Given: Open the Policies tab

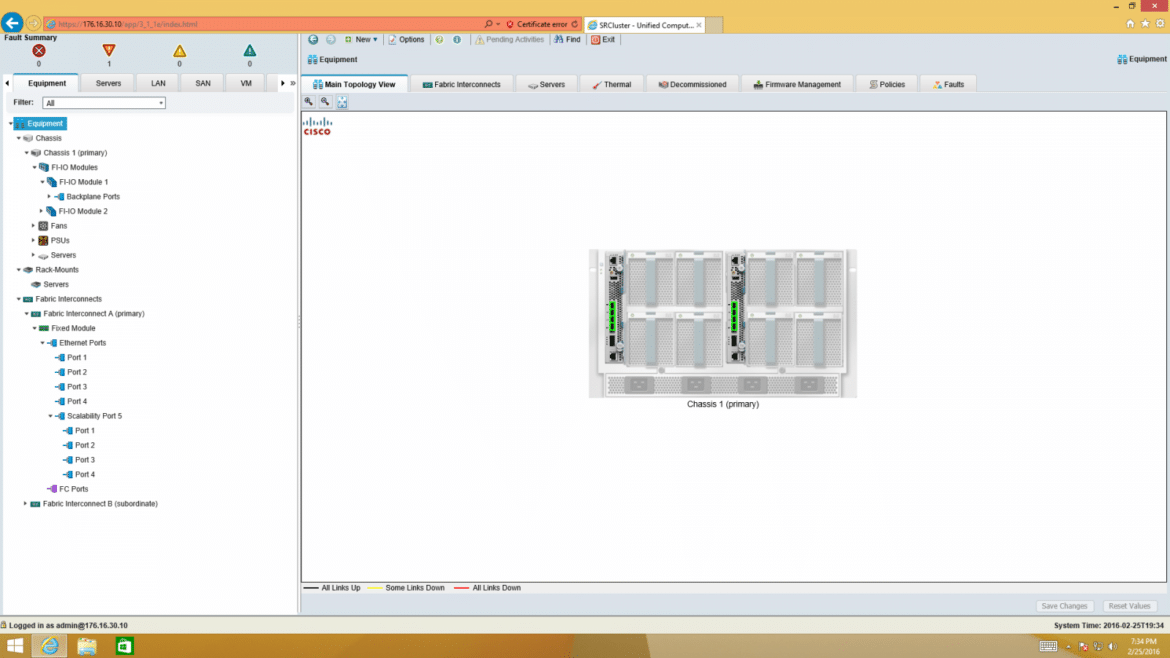Looking at the screenshot, I should click(x=887, y=84).
